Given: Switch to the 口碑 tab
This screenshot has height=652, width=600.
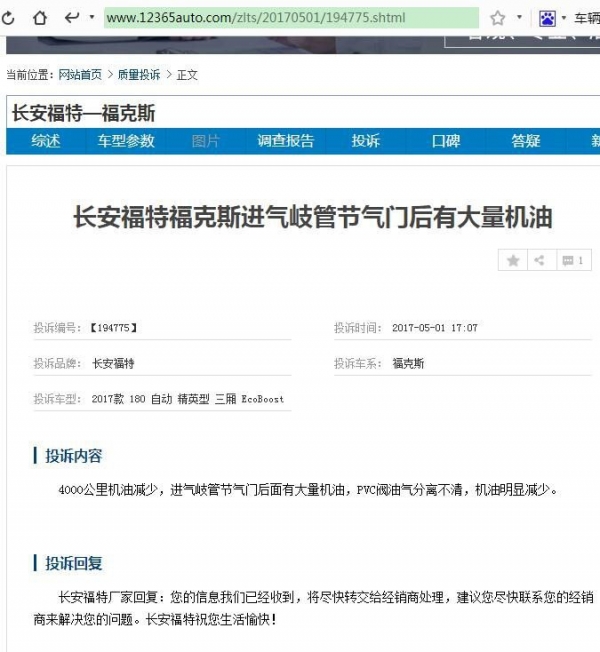Looking at the screenshot, I should (446, 141).
